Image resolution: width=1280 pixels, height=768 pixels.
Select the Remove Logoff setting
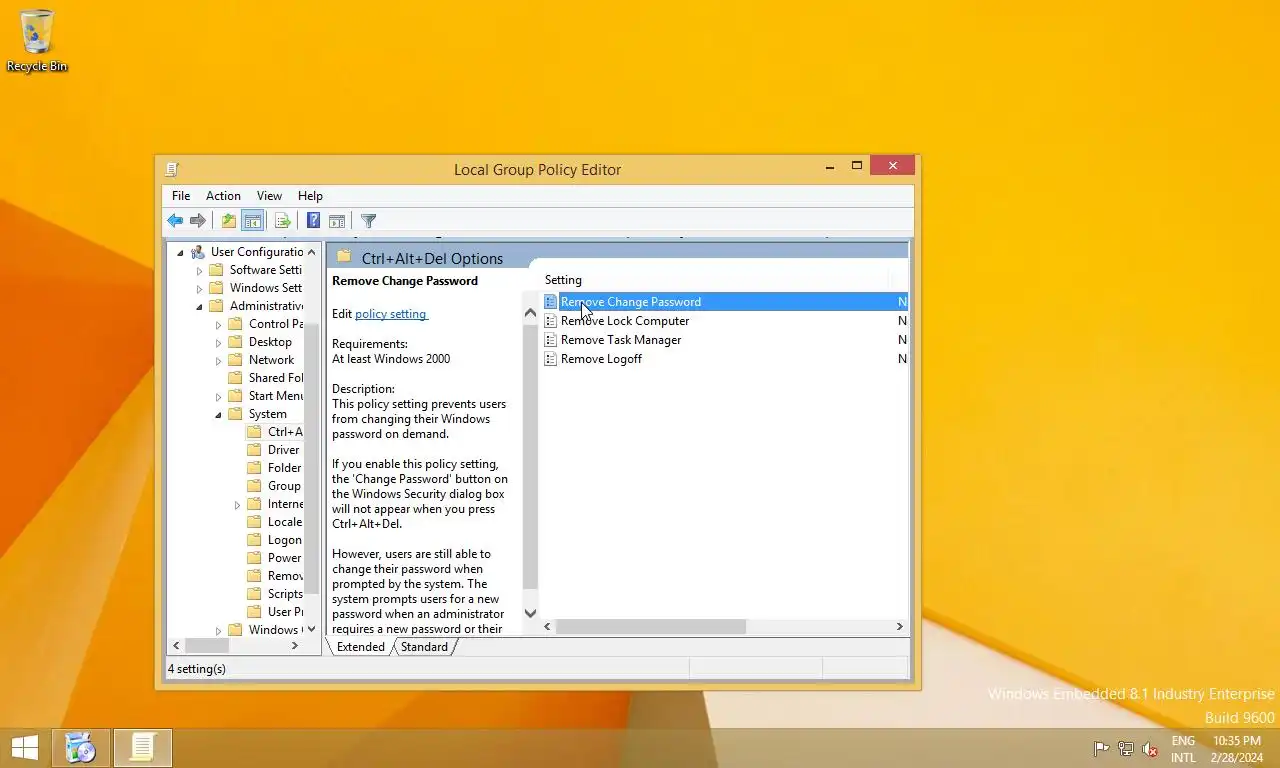pyautogui.click(x=601, y=359)
